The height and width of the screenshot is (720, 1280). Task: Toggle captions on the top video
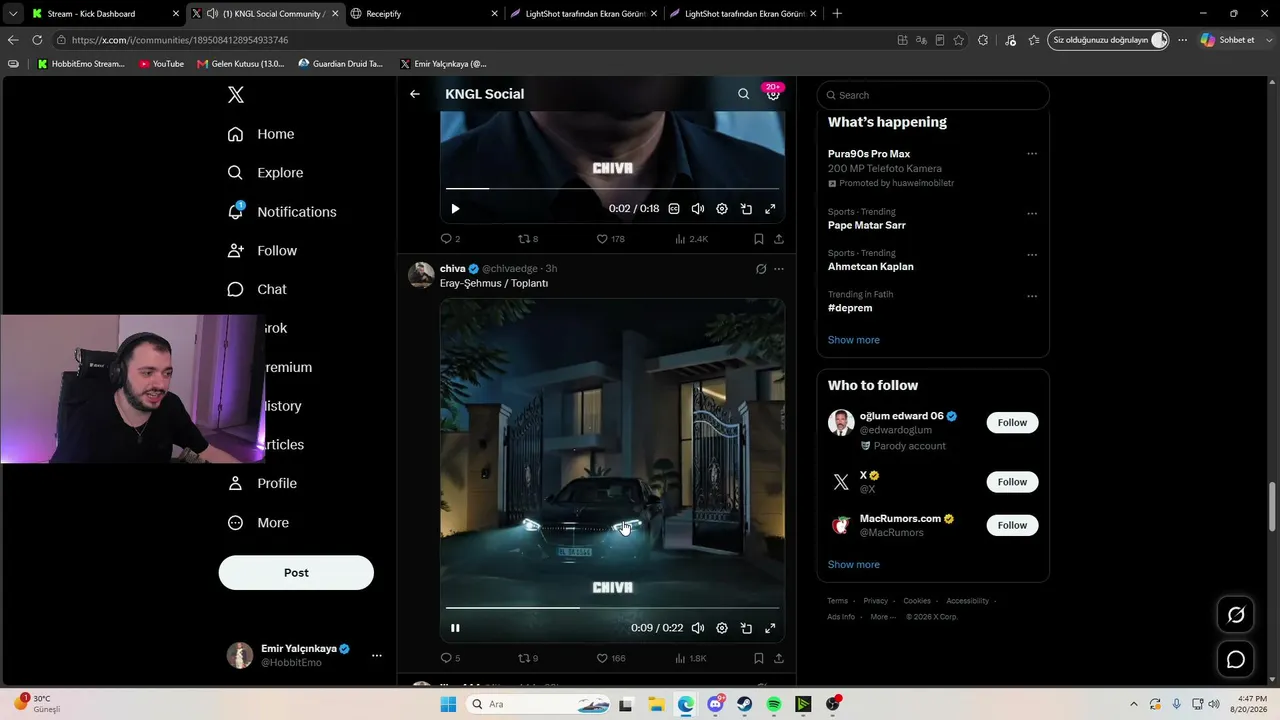(x=674, y=209)
